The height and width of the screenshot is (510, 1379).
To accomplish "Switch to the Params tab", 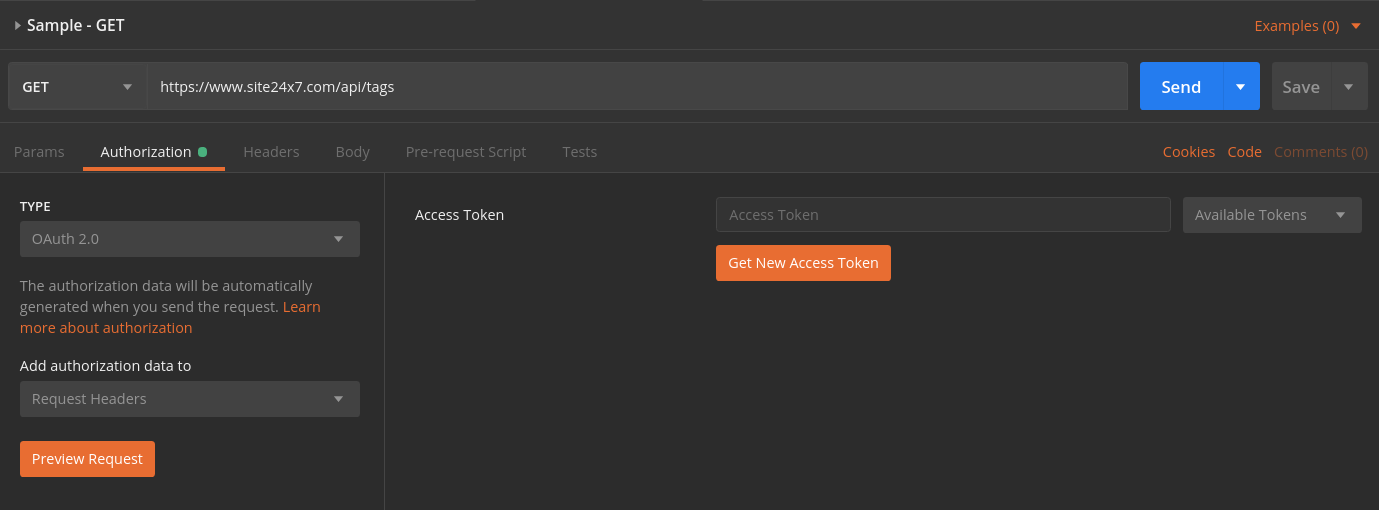I will pos(39,152).
